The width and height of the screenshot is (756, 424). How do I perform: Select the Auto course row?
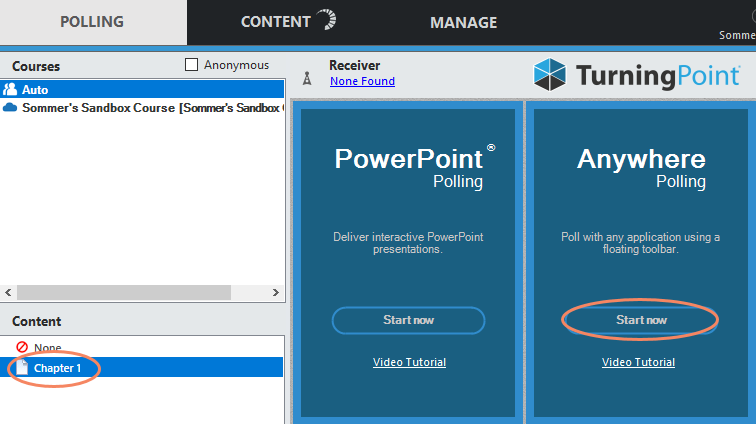click(142, 89)
